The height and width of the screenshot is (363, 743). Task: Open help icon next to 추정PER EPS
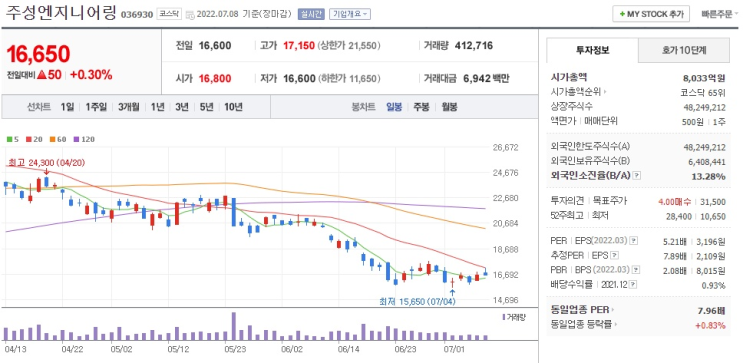[x=615, y=256]
